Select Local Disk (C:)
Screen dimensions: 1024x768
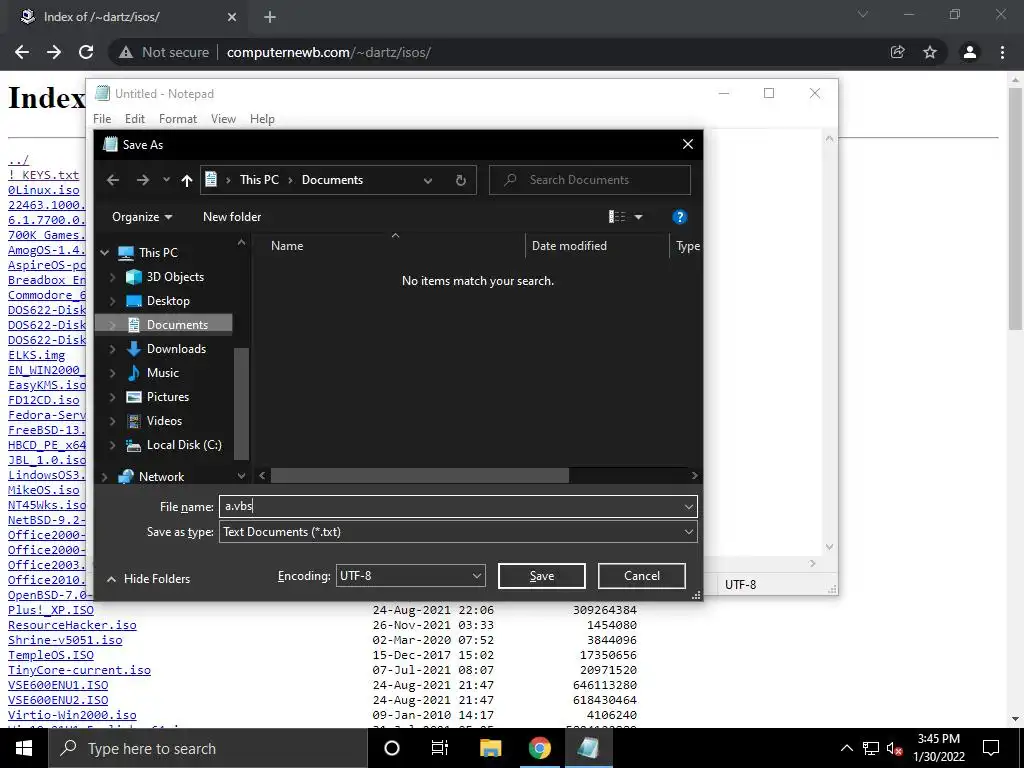184,445
